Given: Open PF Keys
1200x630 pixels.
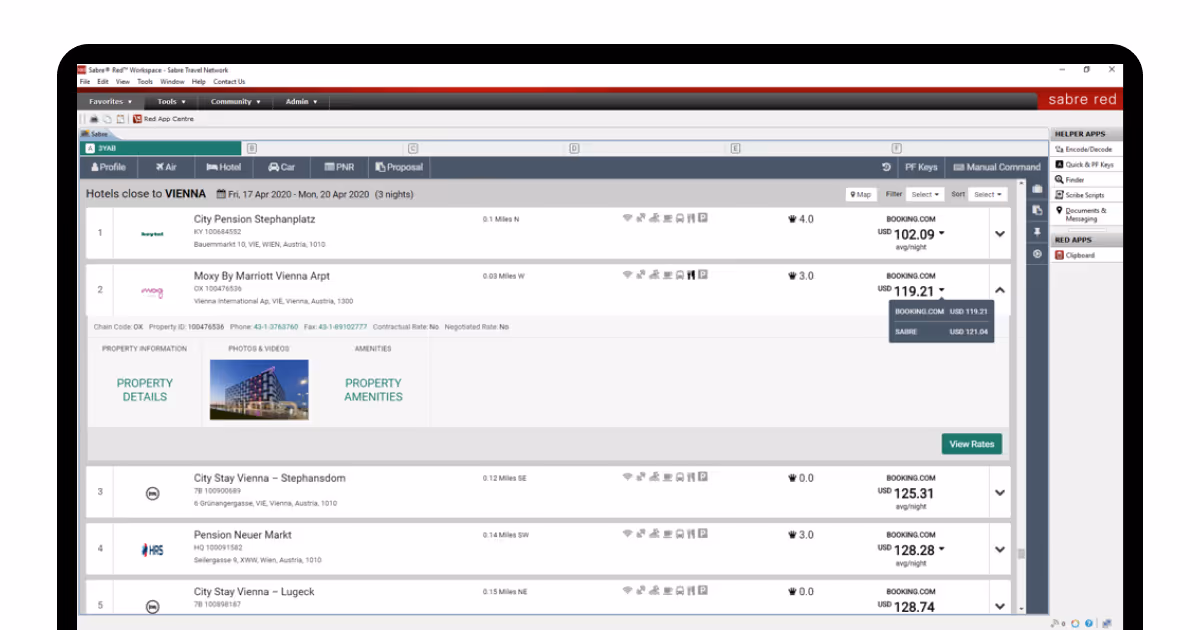Looking at the screenshot, I should tap(921, 167).
